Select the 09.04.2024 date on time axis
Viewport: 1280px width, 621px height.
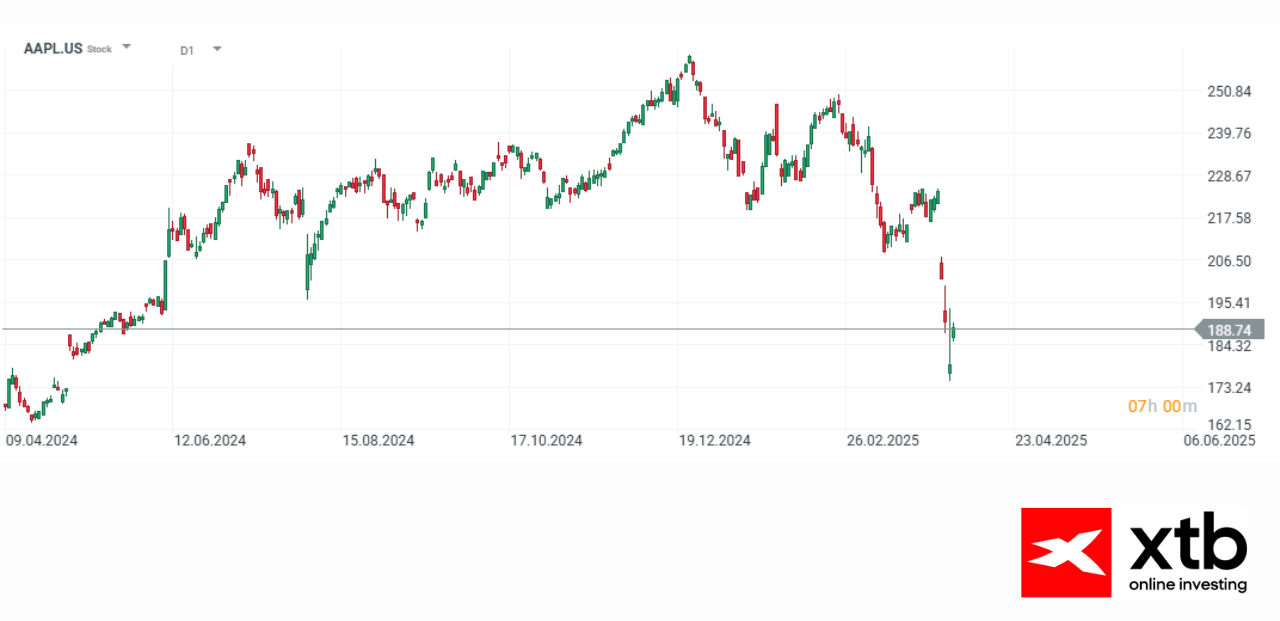coord(40,440)
